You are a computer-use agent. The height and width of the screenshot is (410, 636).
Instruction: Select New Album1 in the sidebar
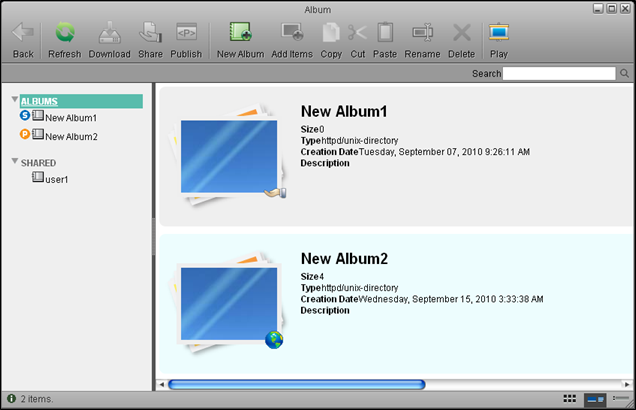(x=70, y=118)
